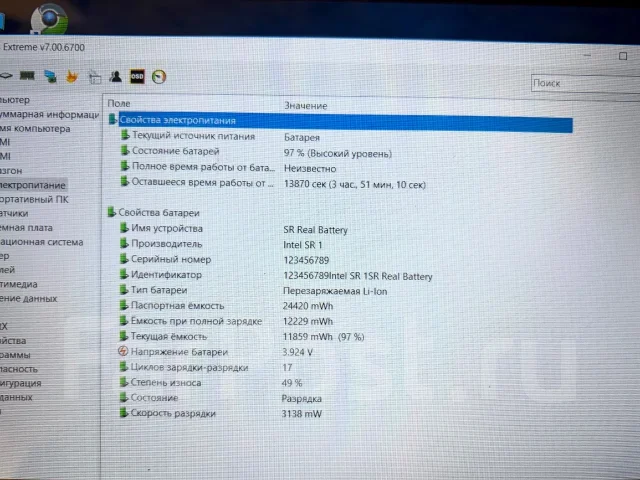Click the OSD panel toolbar icon
The height and width of the screenshot is (480, 640).
(137, 76)
